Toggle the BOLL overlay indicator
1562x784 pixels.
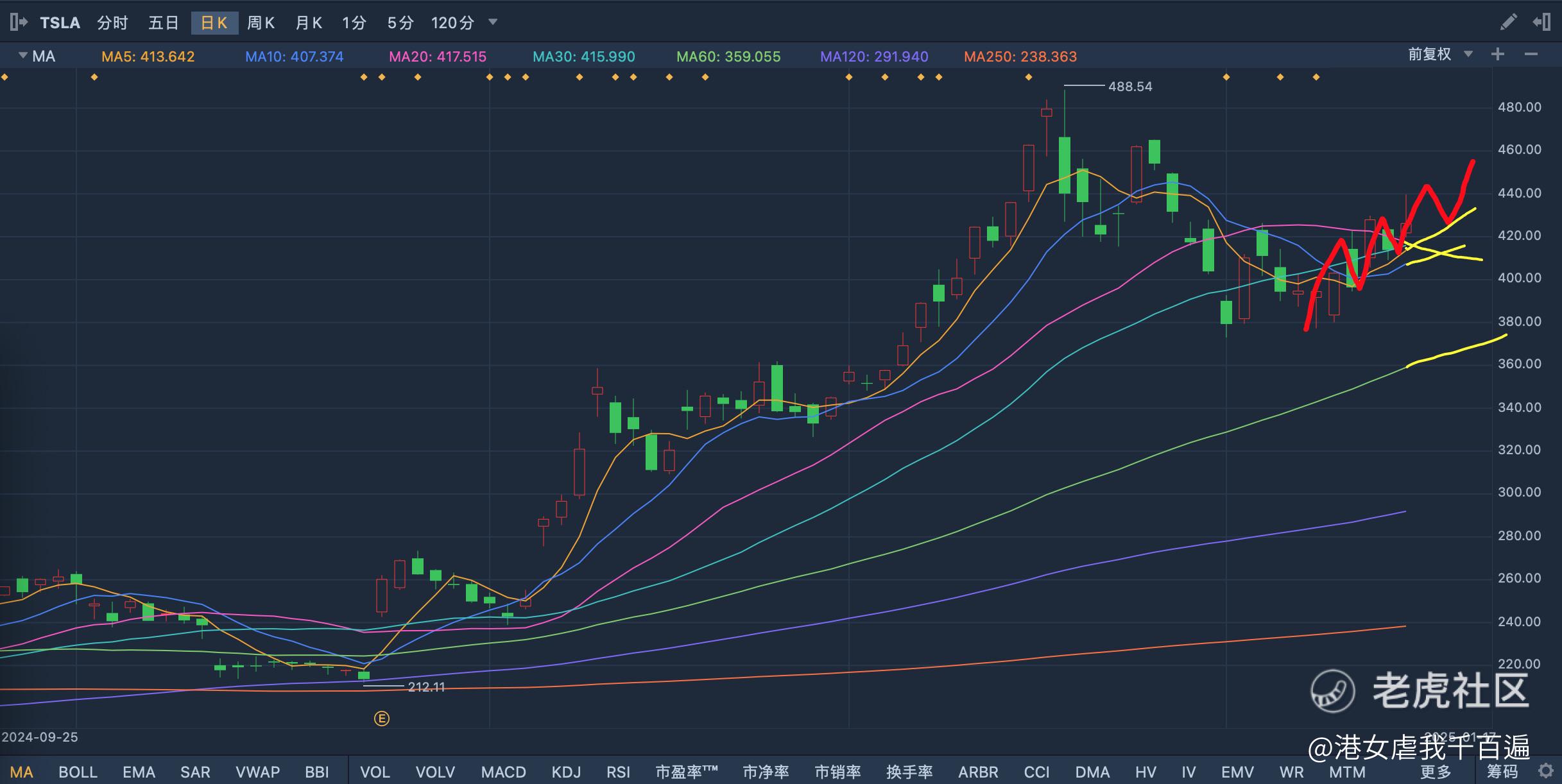tap(78, 772)
